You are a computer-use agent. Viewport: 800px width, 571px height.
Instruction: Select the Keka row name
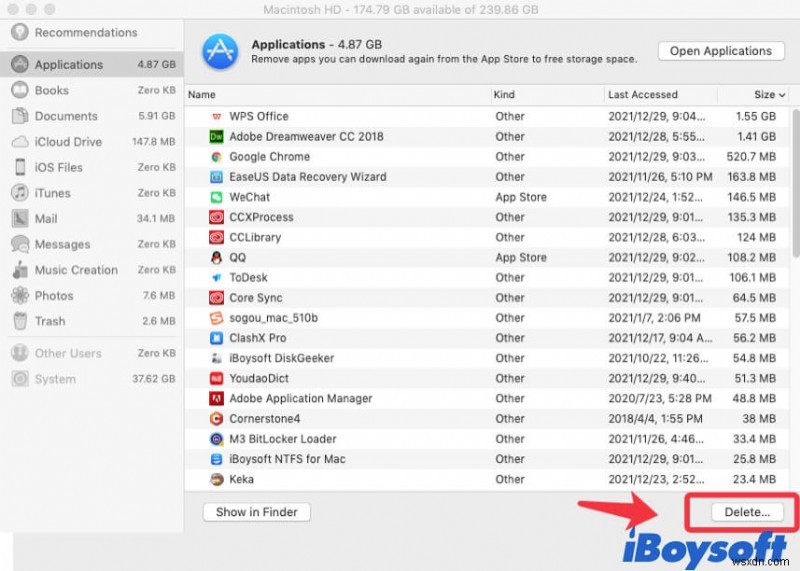241,479
